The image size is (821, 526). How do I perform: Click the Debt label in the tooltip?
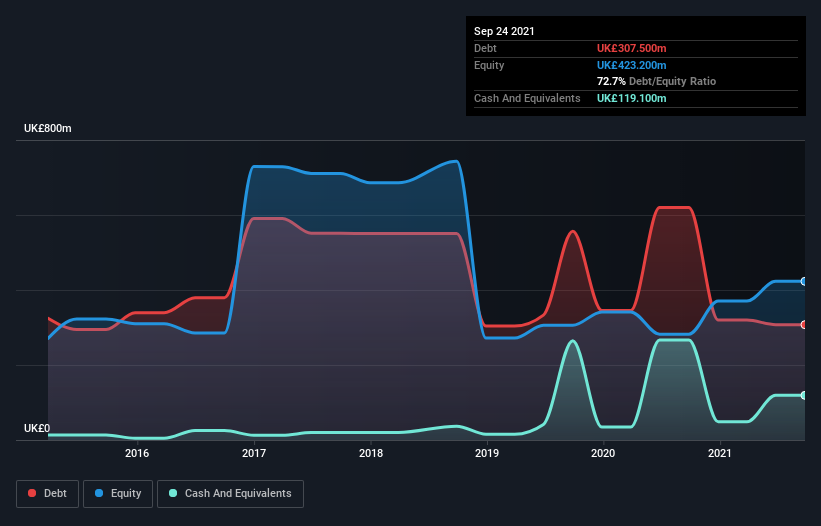485,48
